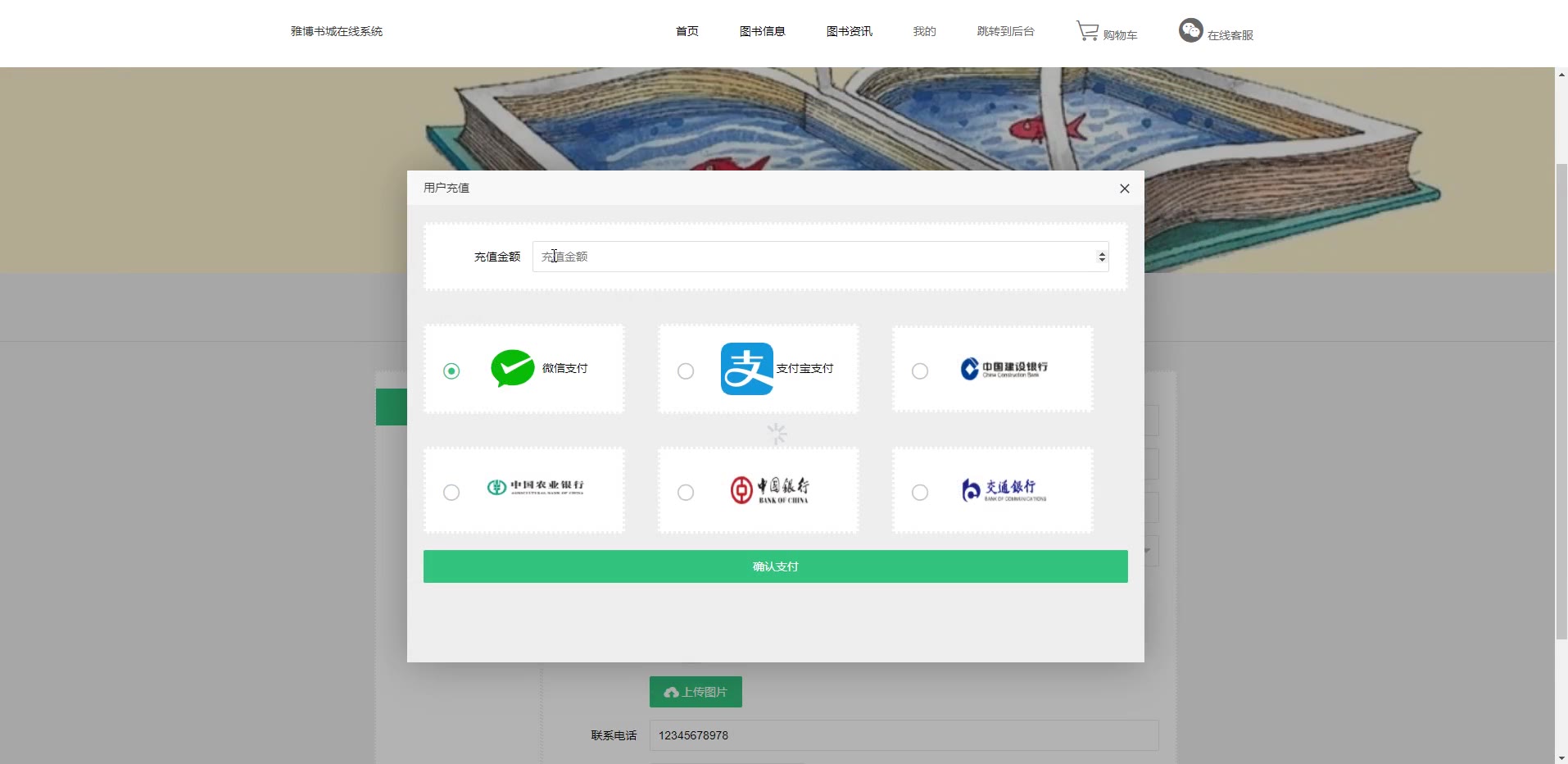Choose the 中国农业银行 radio option

point(451,493)
